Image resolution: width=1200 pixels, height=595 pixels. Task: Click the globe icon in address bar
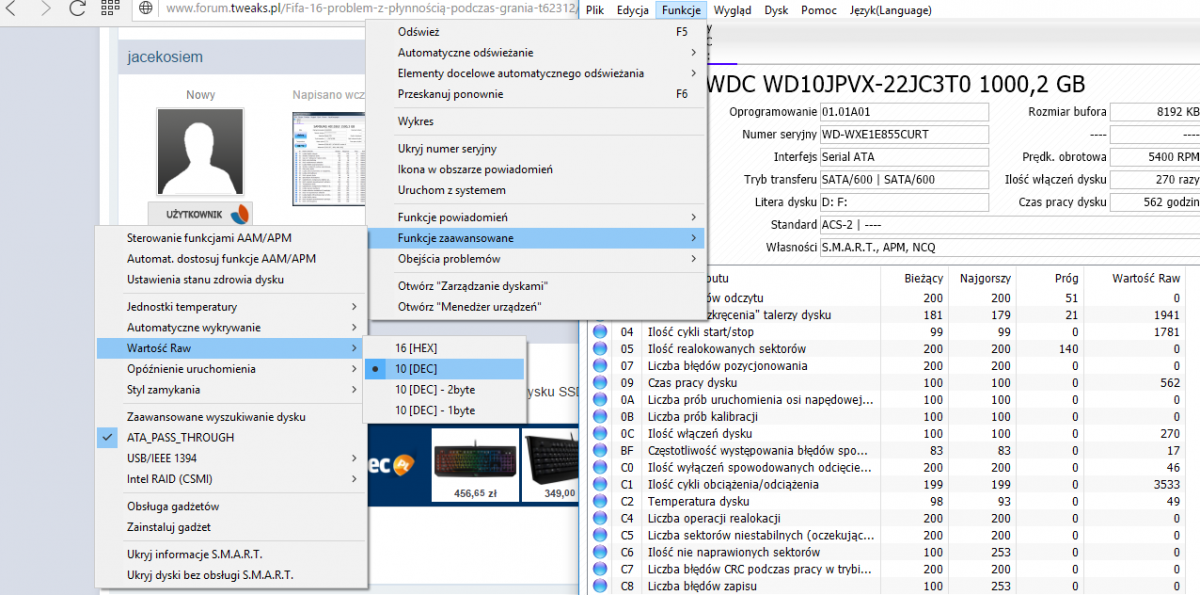pyautogui.click(x=146, y=9)
